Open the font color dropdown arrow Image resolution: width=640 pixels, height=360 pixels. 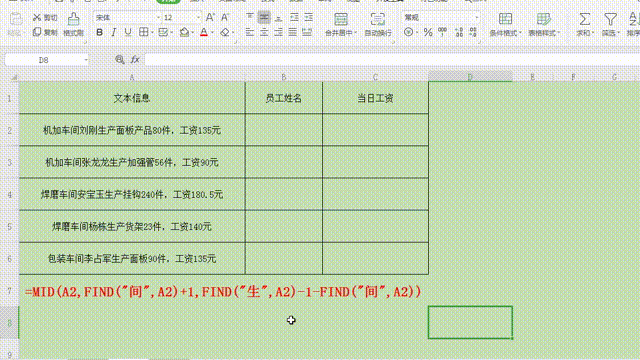212,33
